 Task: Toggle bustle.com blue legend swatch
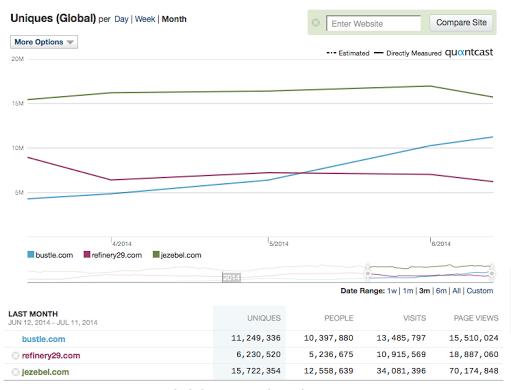tap(31, 255)
